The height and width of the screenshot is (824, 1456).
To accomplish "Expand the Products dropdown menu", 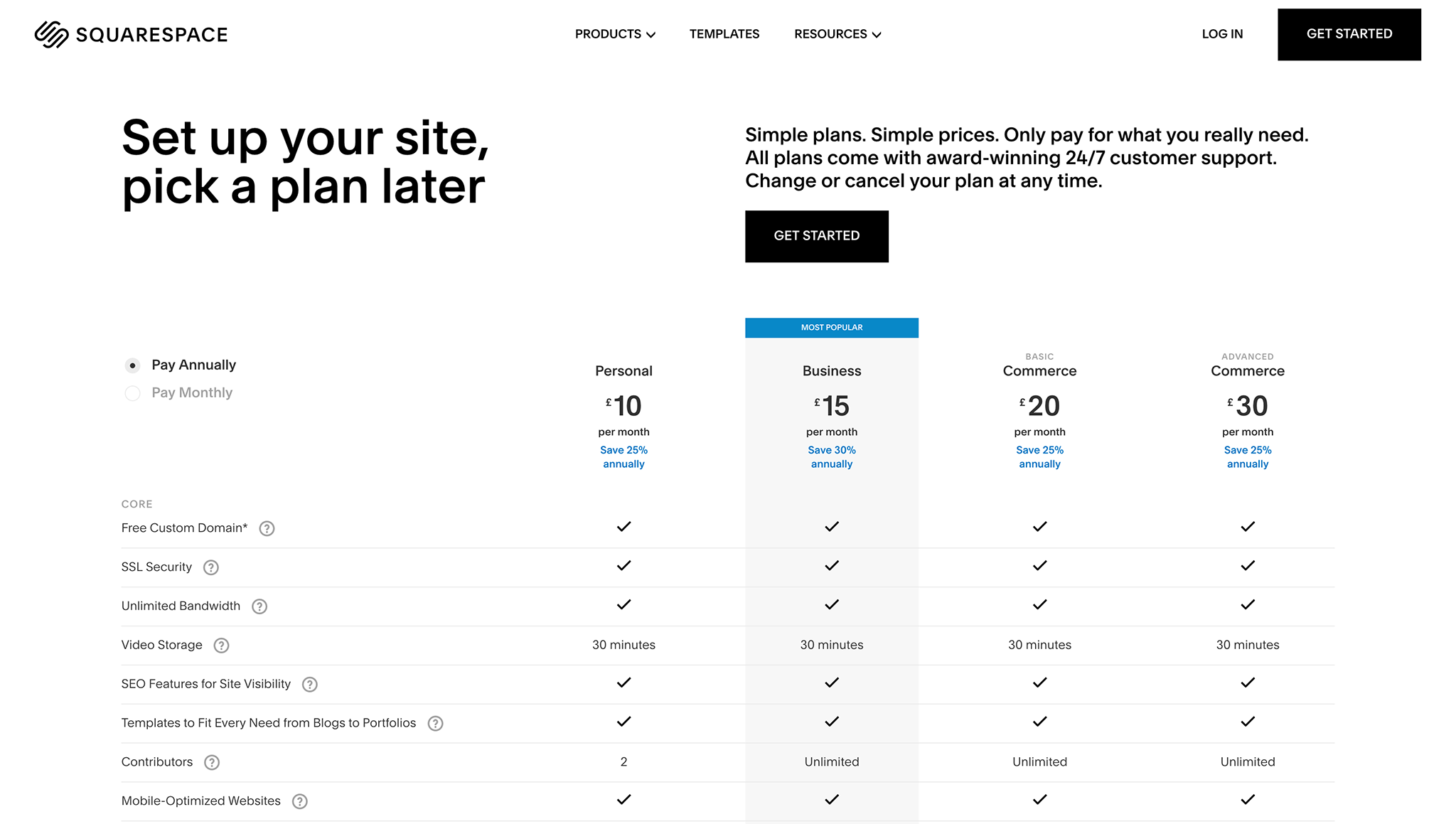I will (x=615, y=34).
